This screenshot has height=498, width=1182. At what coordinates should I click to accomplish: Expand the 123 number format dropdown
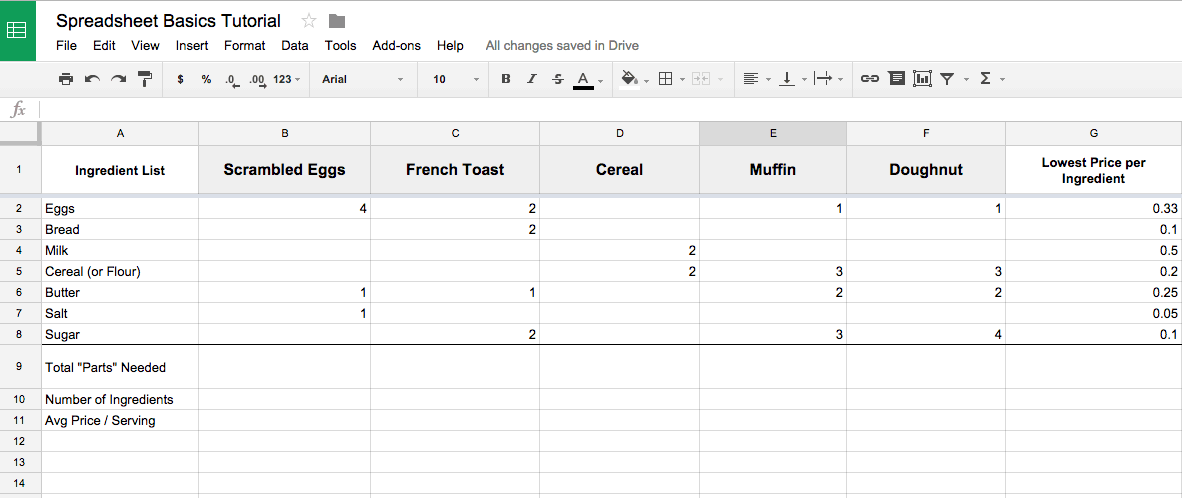tap(287, 79)
